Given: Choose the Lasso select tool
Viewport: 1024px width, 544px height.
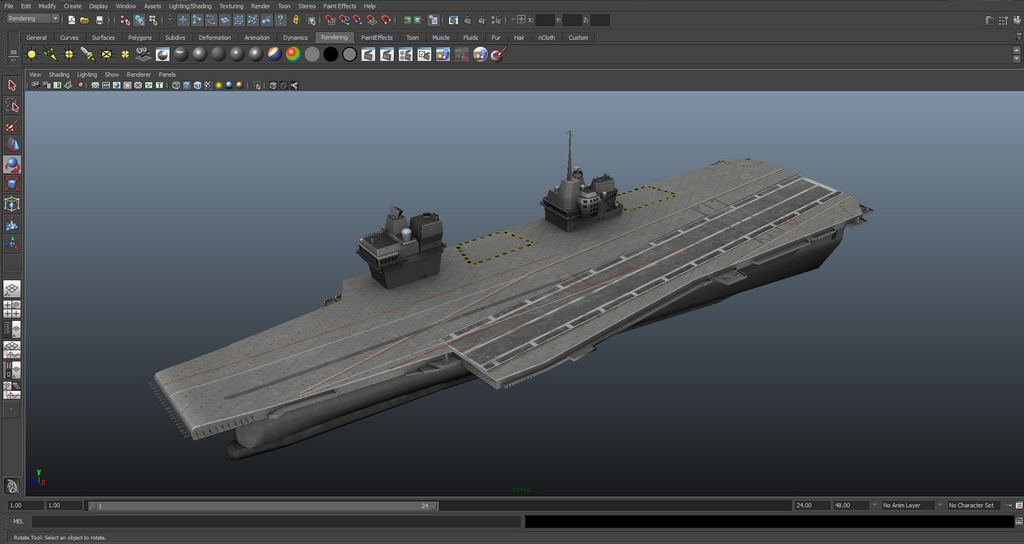Looking at the screenshot, I should click(x=12, y=106).
